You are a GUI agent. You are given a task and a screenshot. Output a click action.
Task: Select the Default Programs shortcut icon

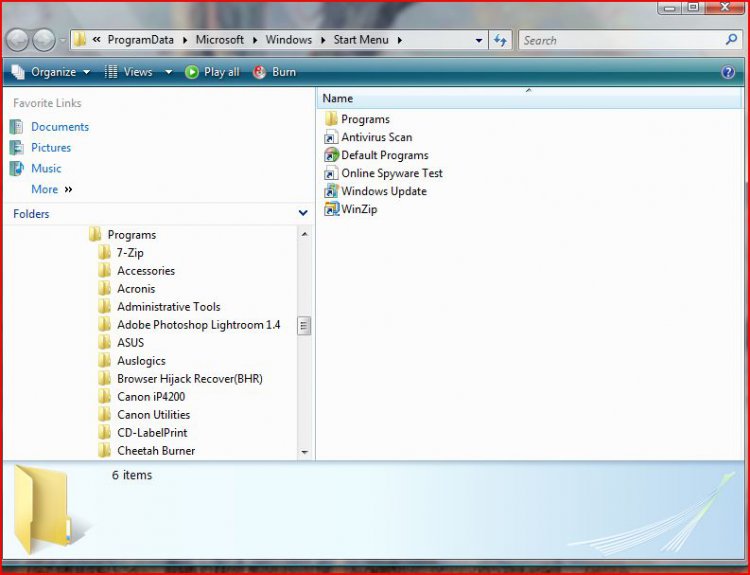tap(331, 155)
